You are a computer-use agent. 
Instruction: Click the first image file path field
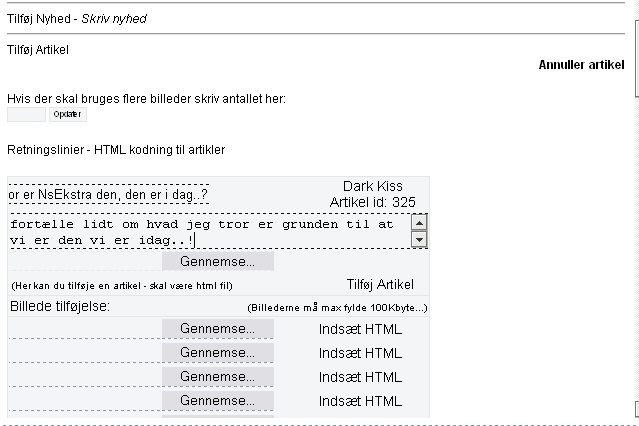(84, 328)
